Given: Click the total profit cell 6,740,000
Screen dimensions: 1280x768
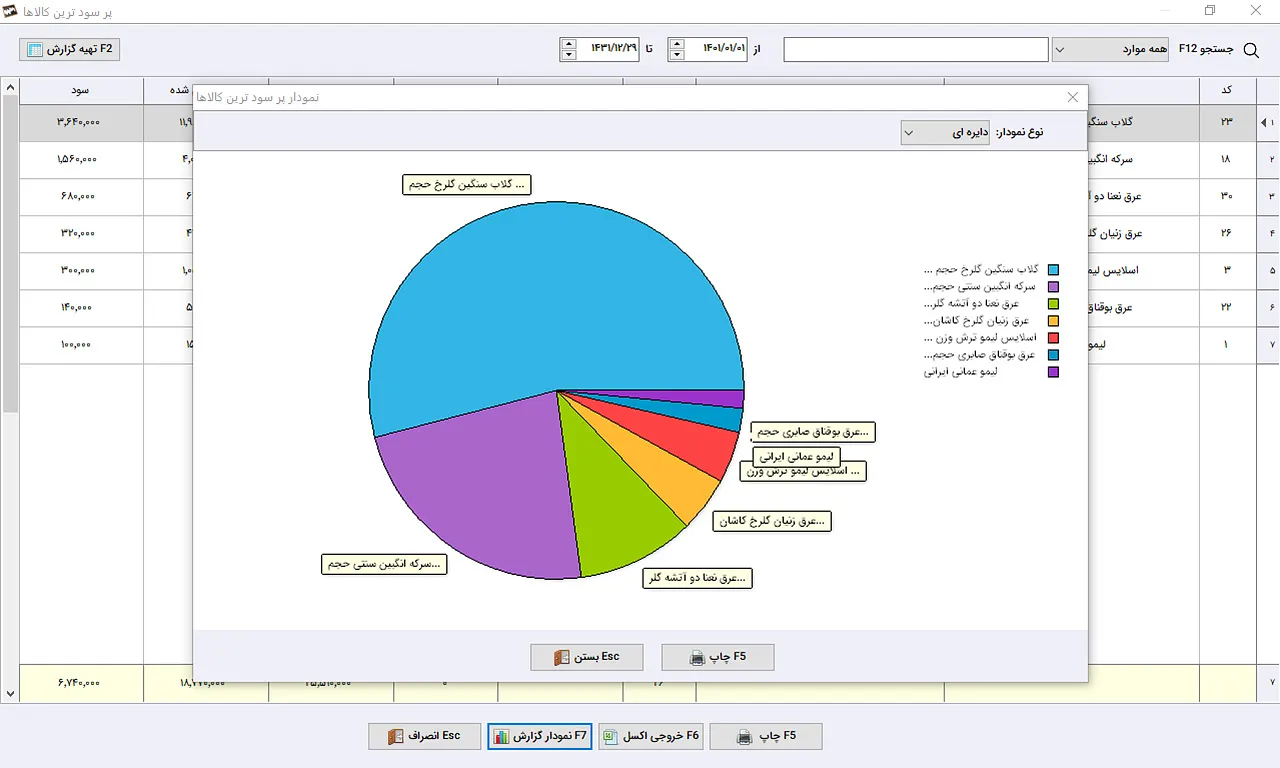Looking at the screenshot, I should (81, 682).
